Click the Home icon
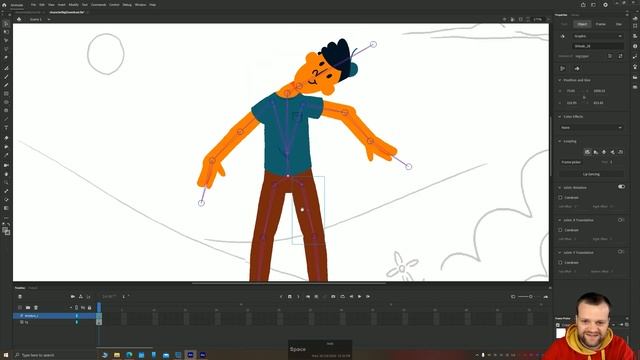Screen dimensions: 640x360 (4, 5)
